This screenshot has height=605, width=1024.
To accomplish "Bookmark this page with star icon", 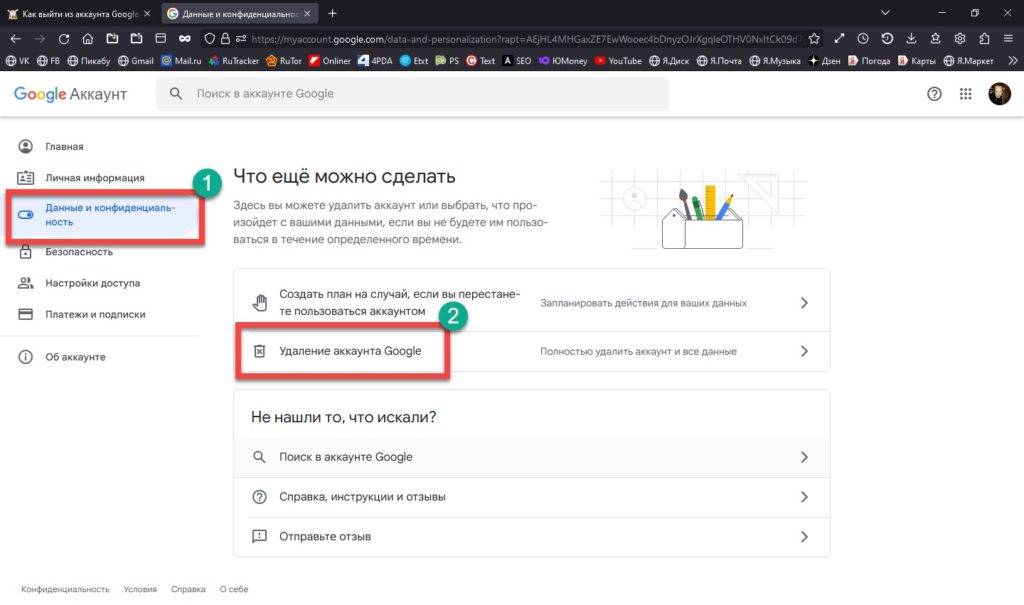I will pos(814,39).
